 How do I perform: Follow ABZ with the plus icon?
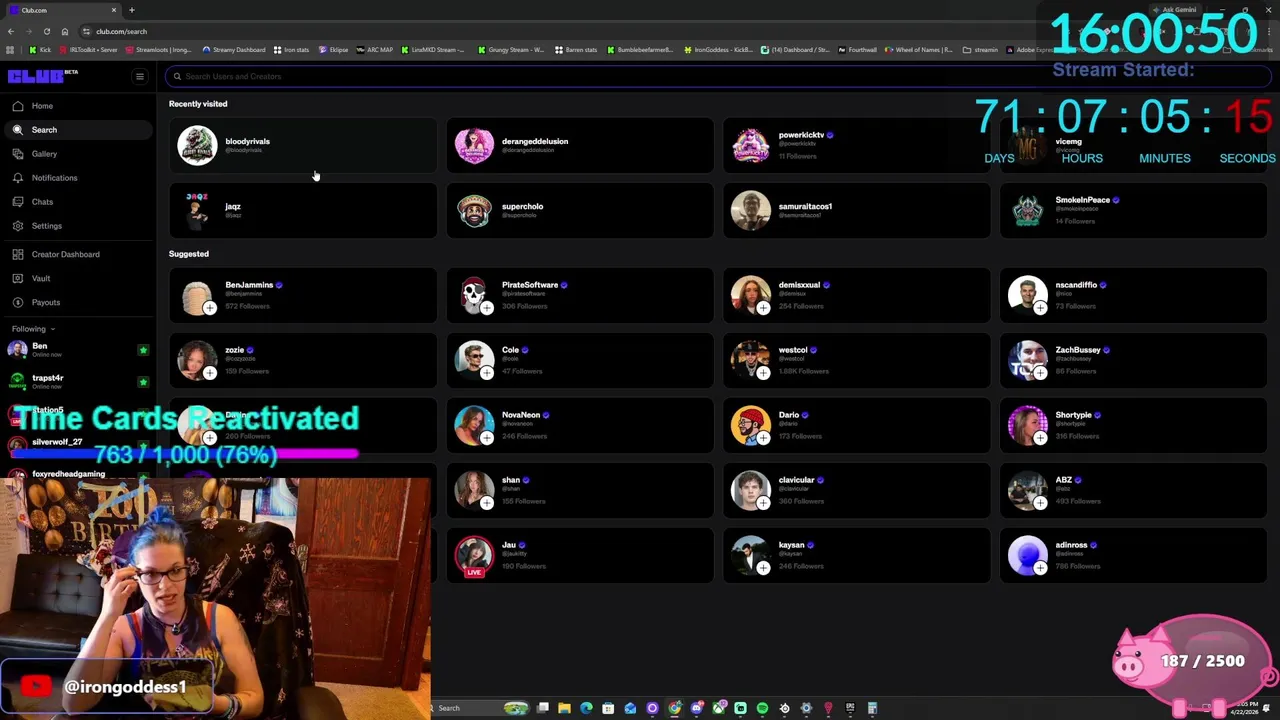coord(1040,503)
